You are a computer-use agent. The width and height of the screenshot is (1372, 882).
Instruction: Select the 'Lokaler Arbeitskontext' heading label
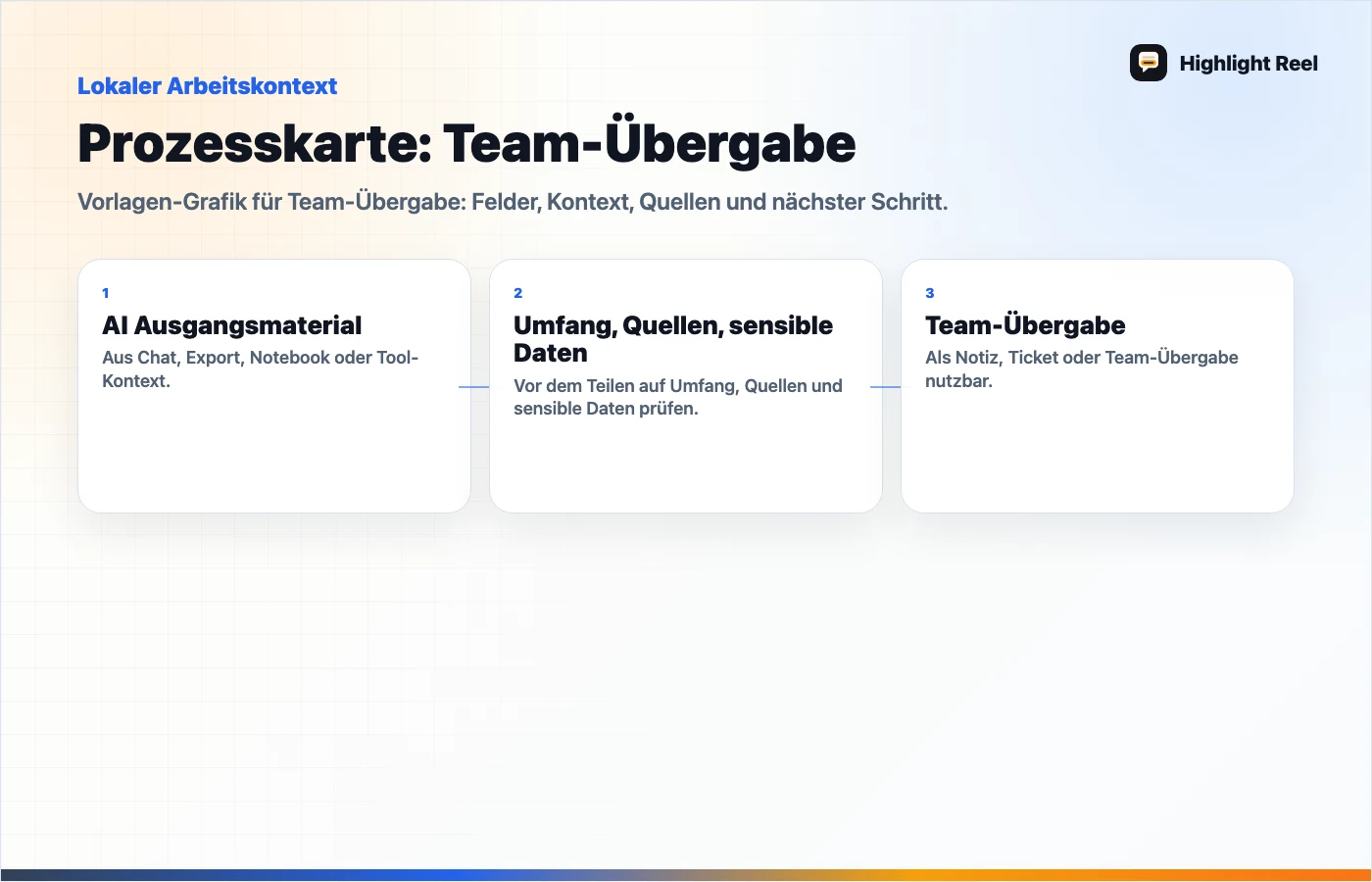207,86
